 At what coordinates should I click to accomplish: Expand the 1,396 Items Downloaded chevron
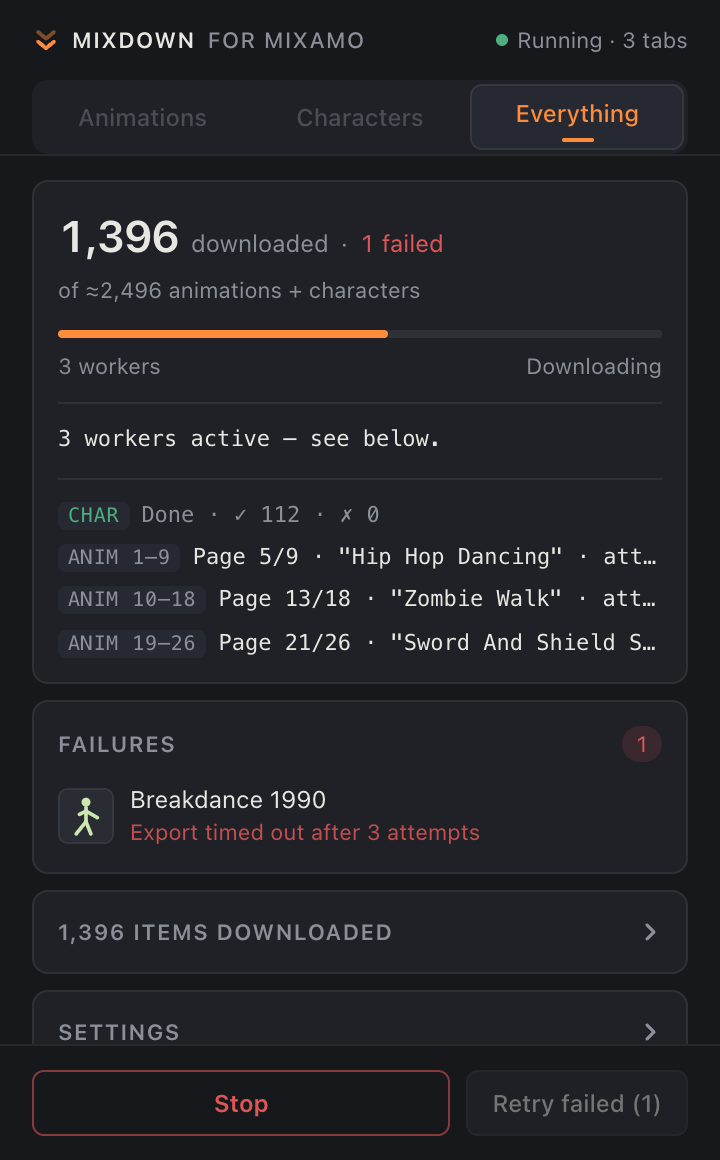650,932
